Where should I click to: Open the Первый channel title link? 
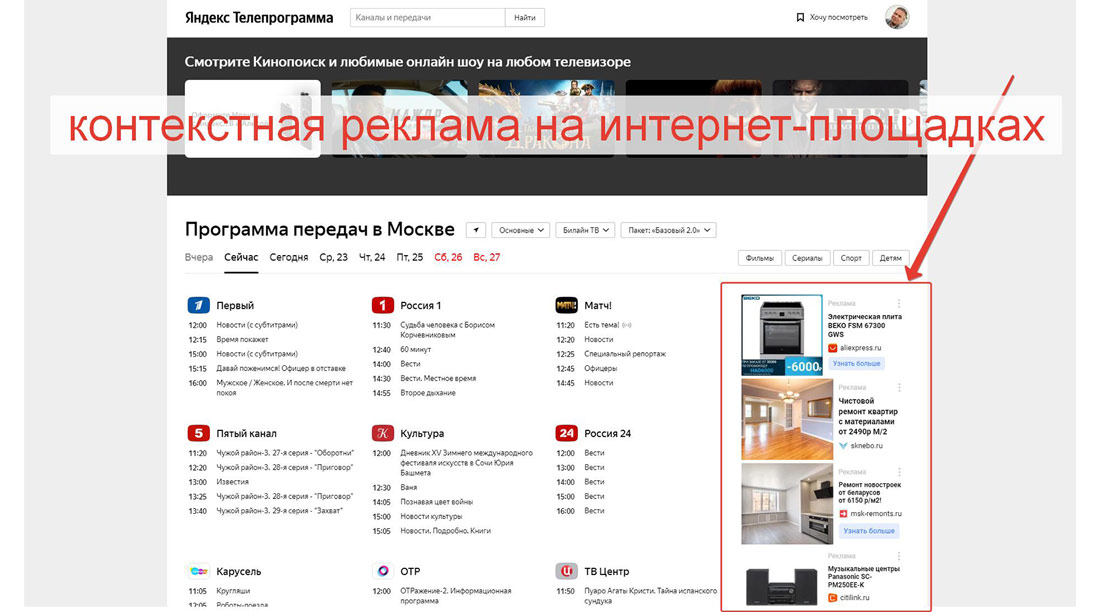[235, 306]
